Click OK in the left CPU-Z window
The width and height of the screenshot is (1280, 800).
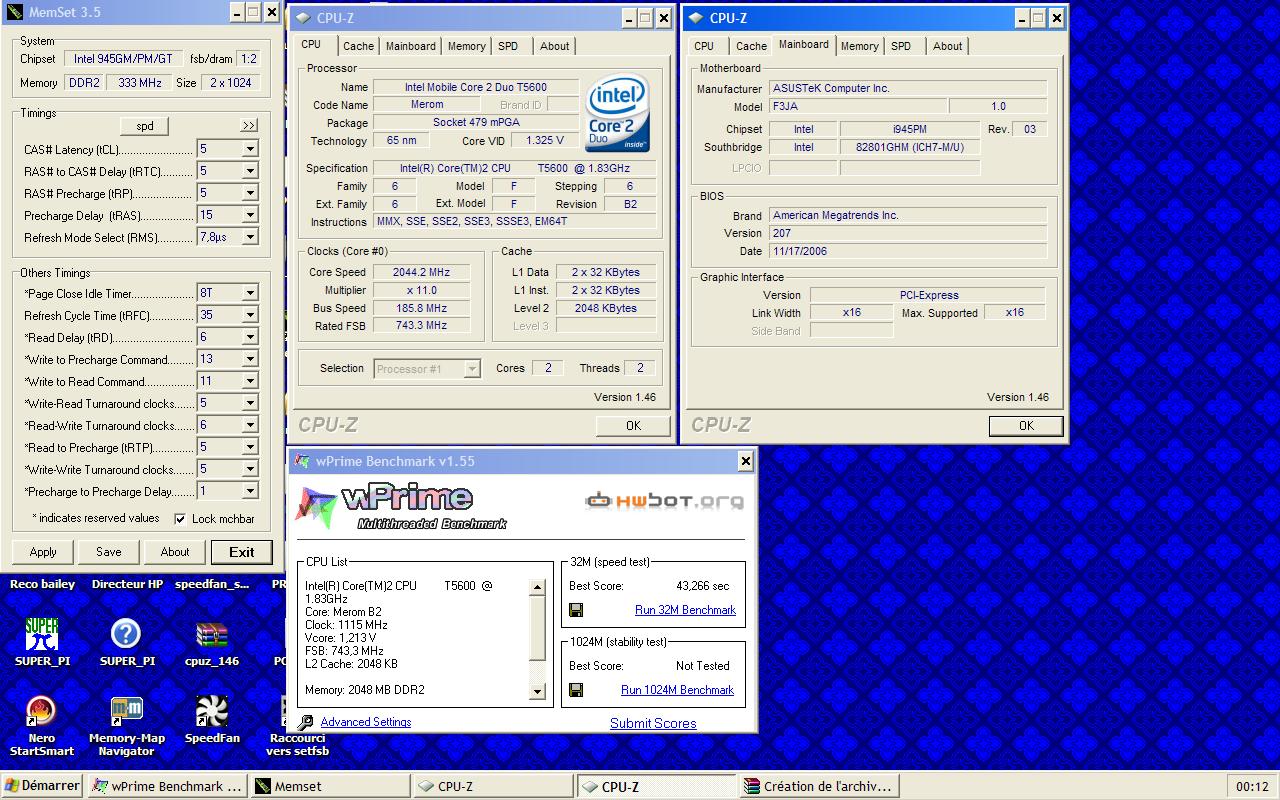pyautogui.click(x=633, y=426)
